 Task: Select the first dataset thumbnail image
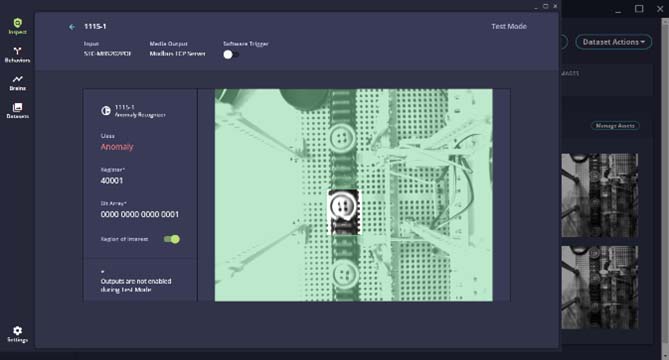(599, 195)
